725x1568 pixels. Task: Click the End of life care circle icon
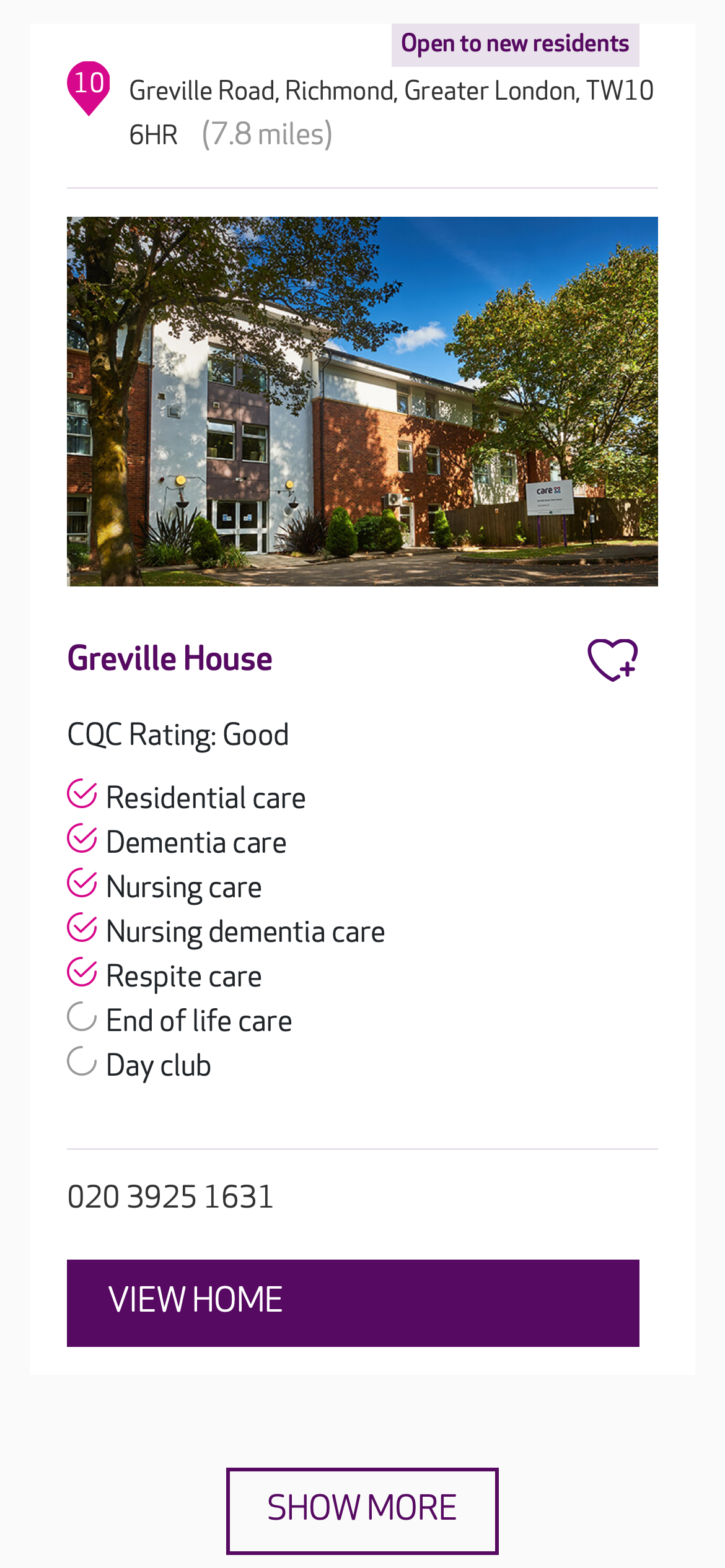(82, 1017)
